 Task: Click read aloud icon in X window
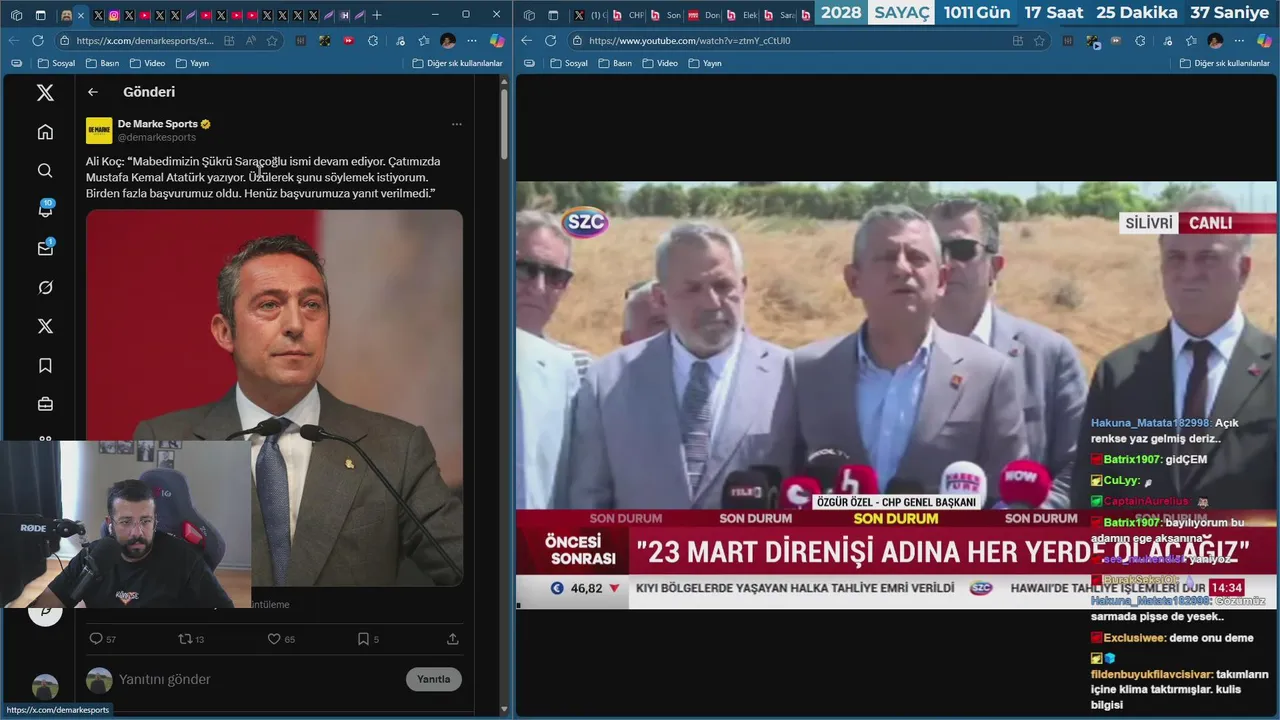click(250, 41)
